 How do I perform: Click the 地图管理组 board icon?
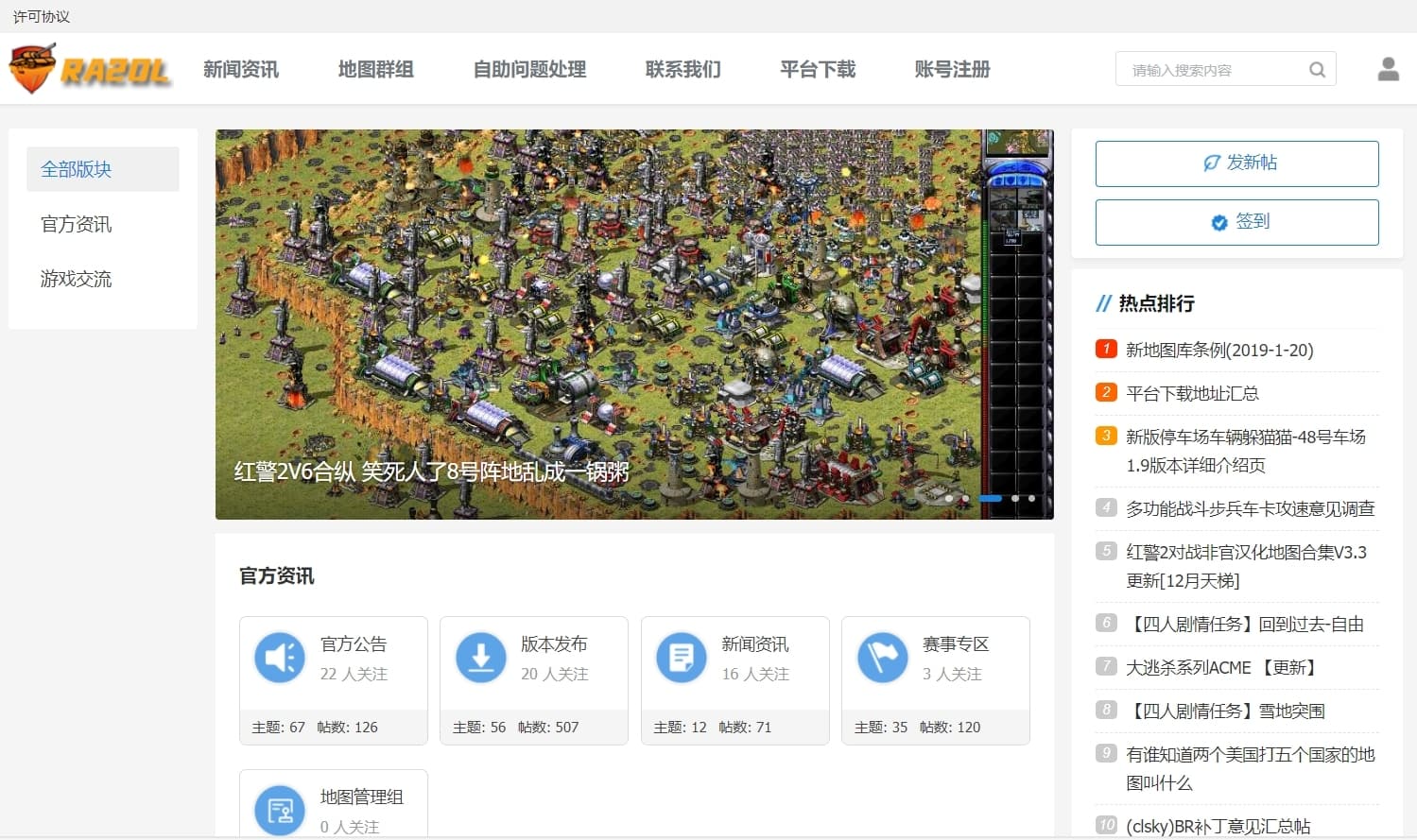coord(280,810)
